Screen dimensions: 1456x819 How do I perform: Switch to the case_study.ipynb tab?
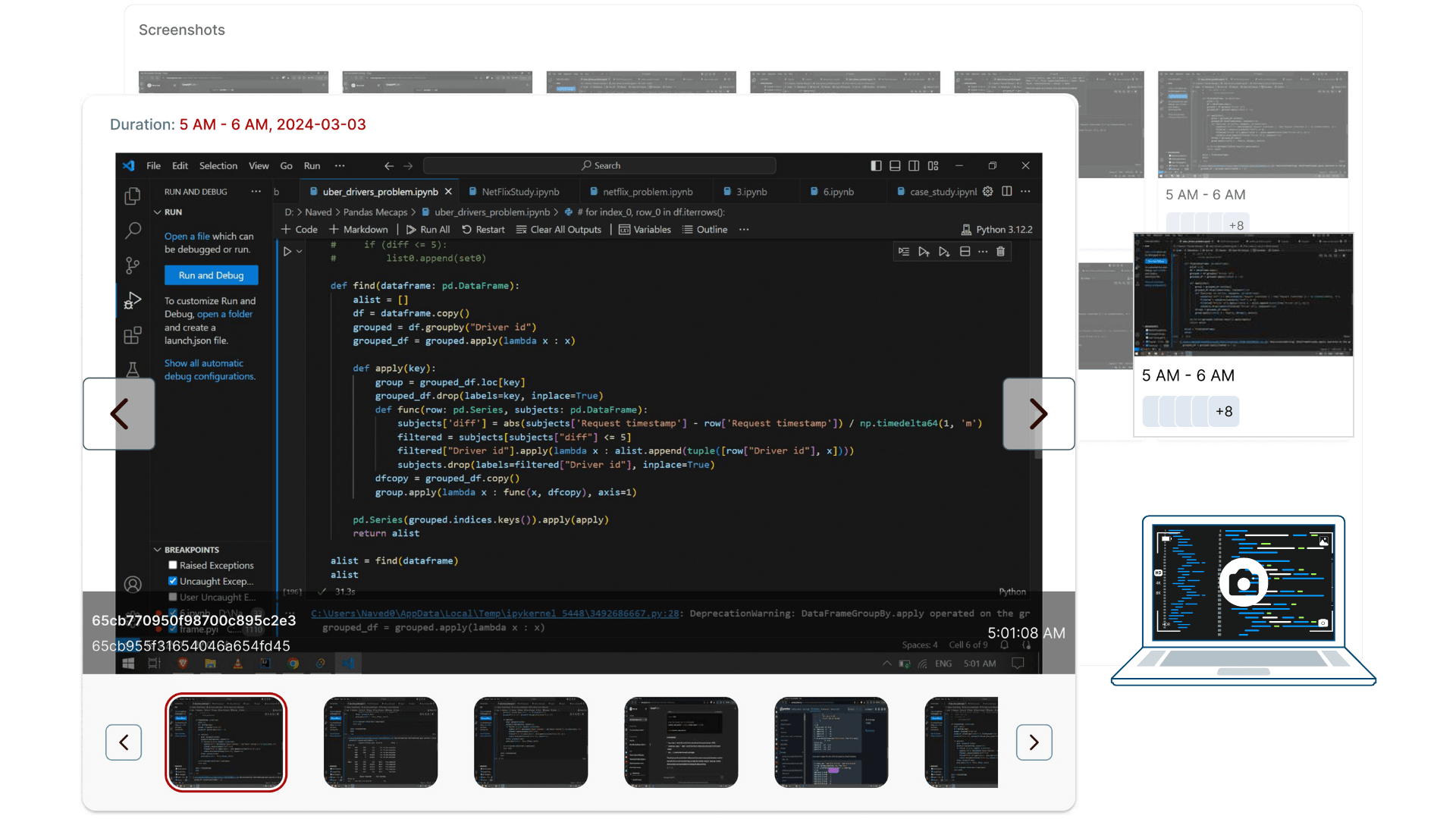pyautogui.click(x=936, y=192)
